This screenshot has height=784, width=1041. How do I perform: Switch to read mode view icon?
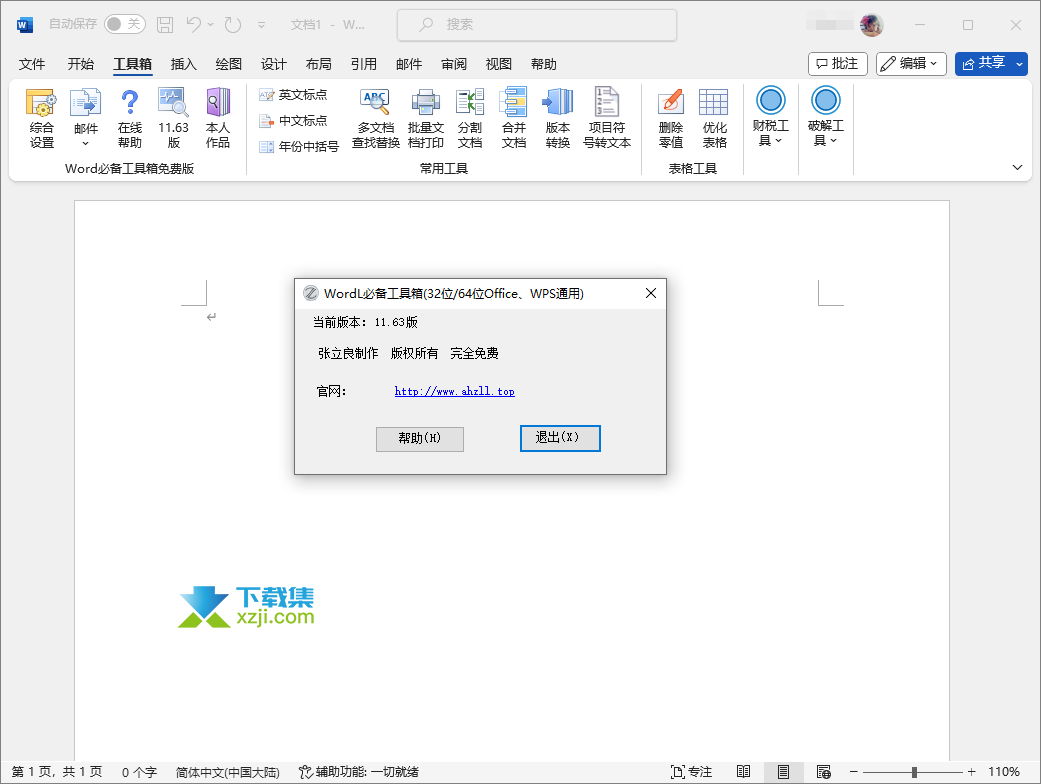[744, 772]
